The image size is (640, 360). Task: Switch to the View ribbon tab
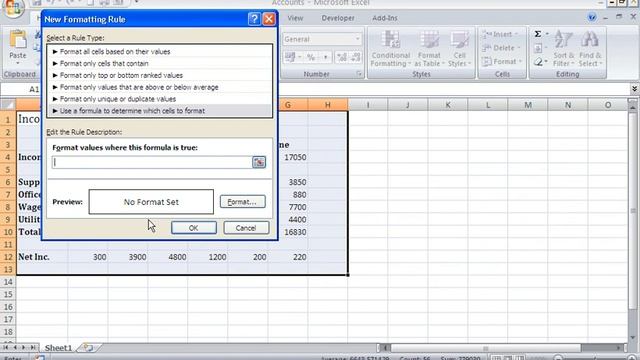coord(295,18)
